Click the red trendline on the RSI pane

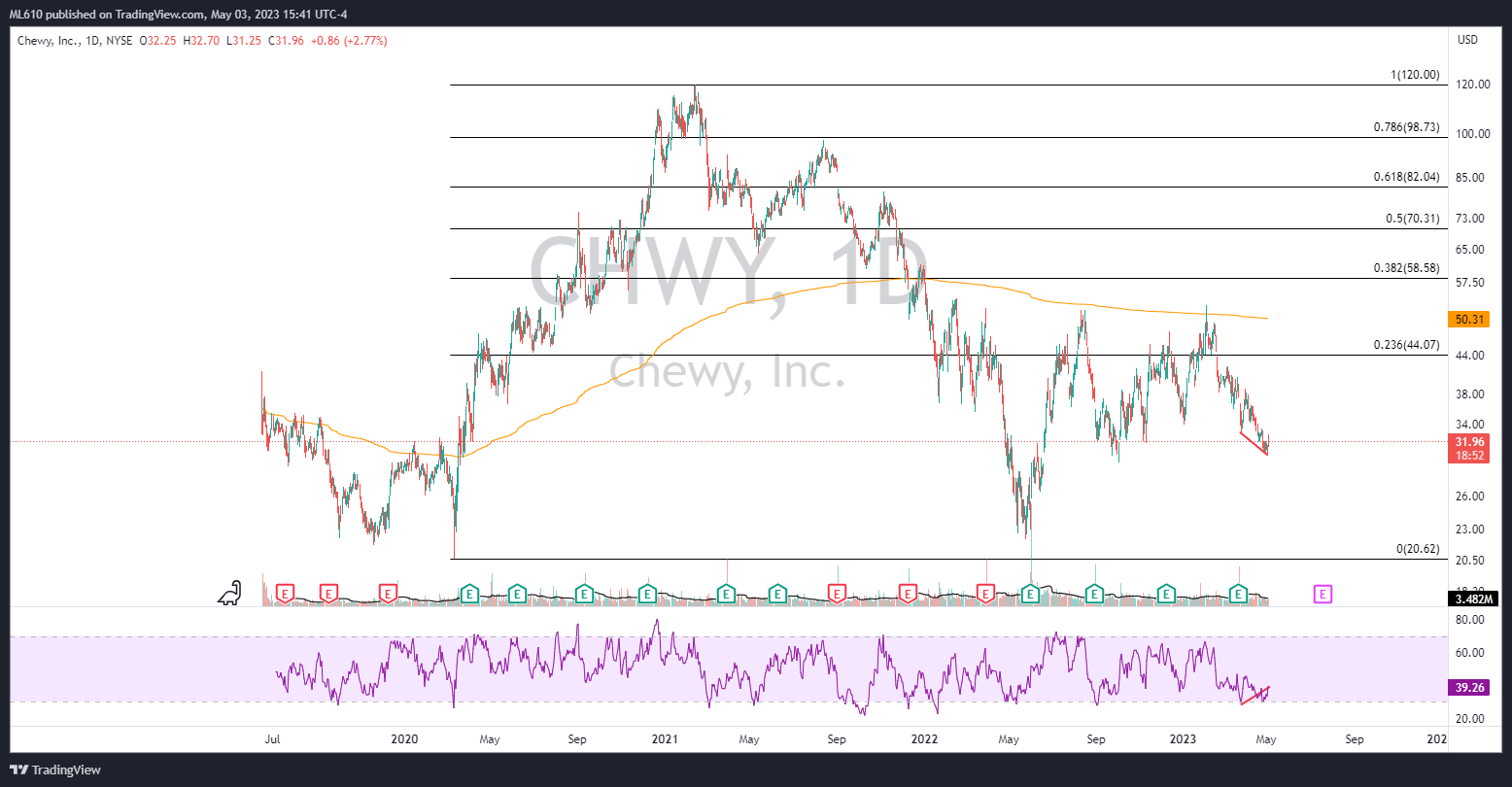[1255, 696]
